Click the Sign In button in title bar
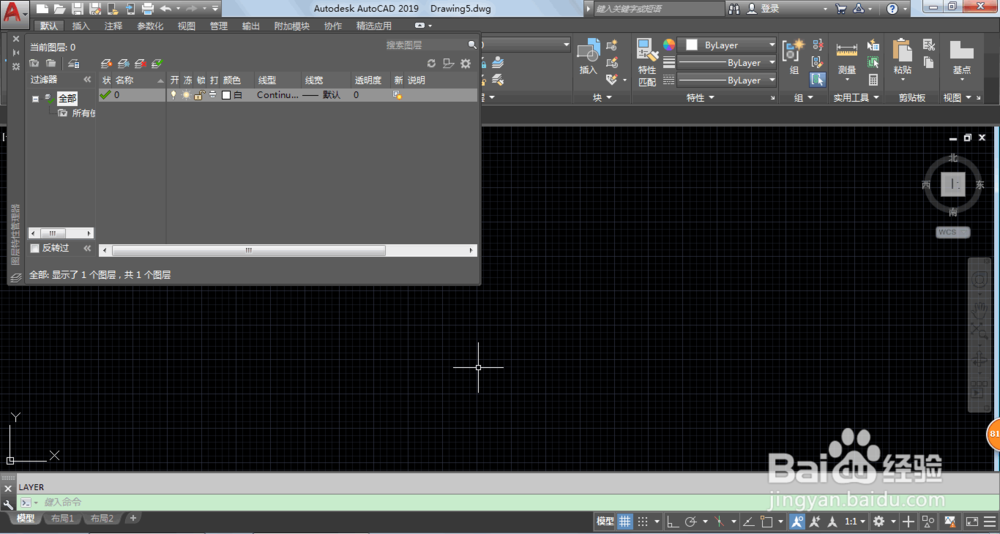 [763, 9]
